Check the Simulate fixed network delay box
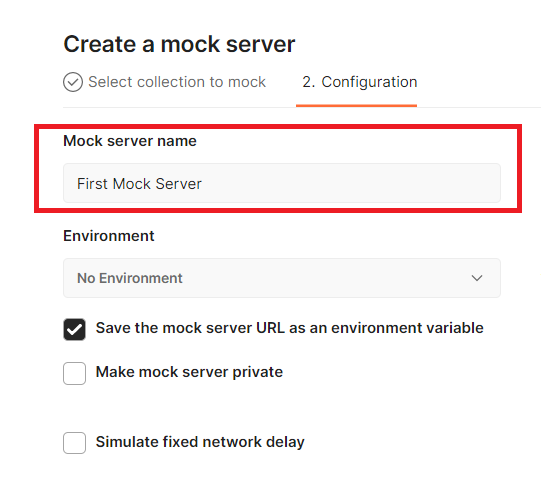 (74, 443)
